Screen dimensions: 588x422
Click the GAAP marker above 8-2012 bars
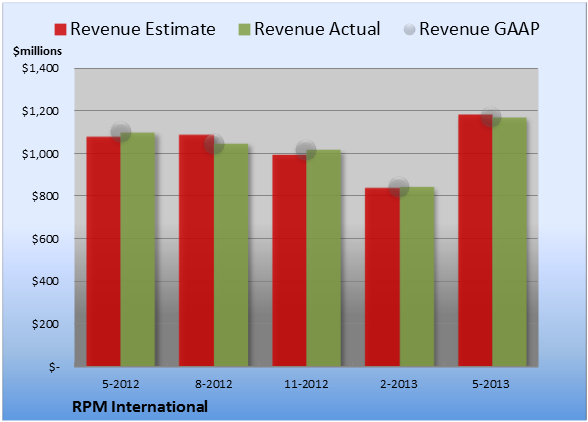[x=214, y=144]
